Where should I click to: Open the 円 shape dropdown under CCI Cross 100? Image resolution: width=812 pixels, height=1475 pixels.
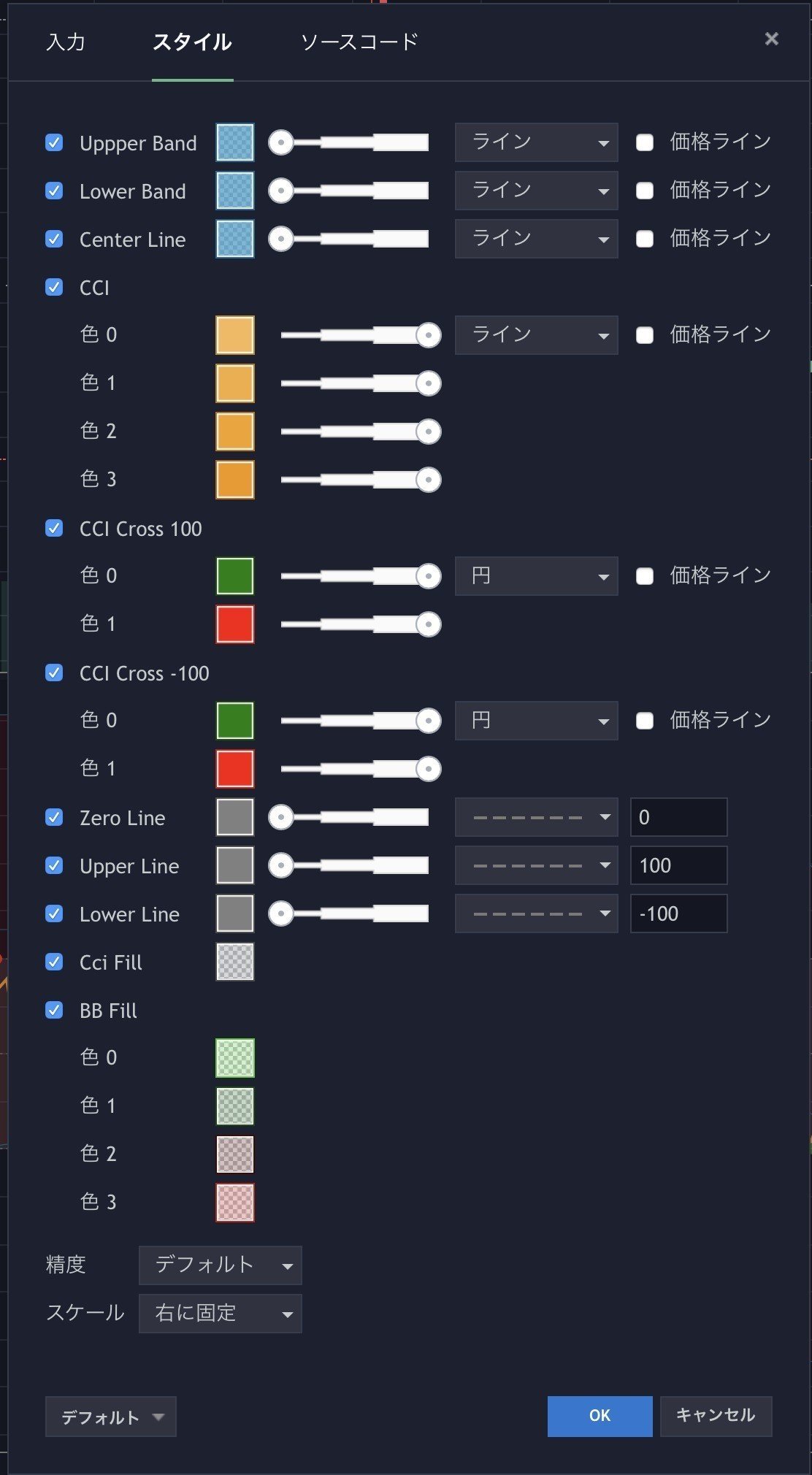pyautogui.click(x=536, y=576)
